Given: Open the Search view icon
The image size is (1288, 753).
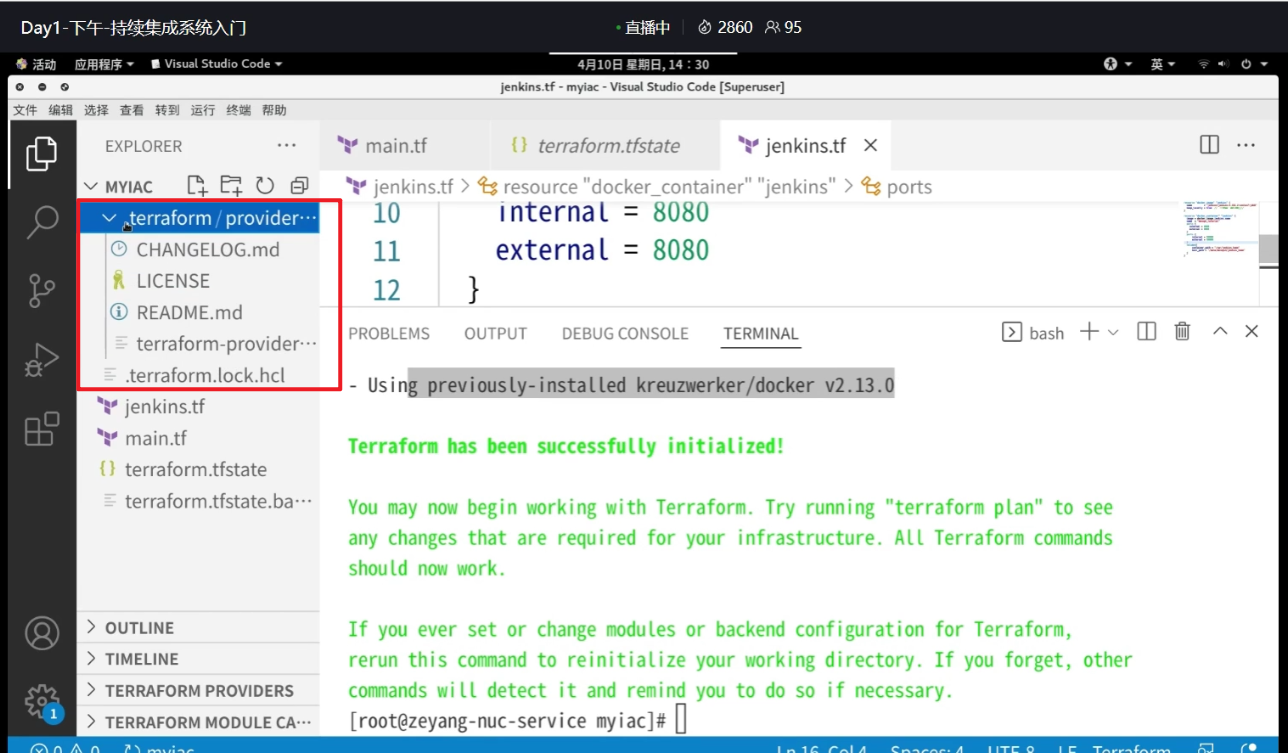Looking at the screenshot, I should (x=42, y=222).
